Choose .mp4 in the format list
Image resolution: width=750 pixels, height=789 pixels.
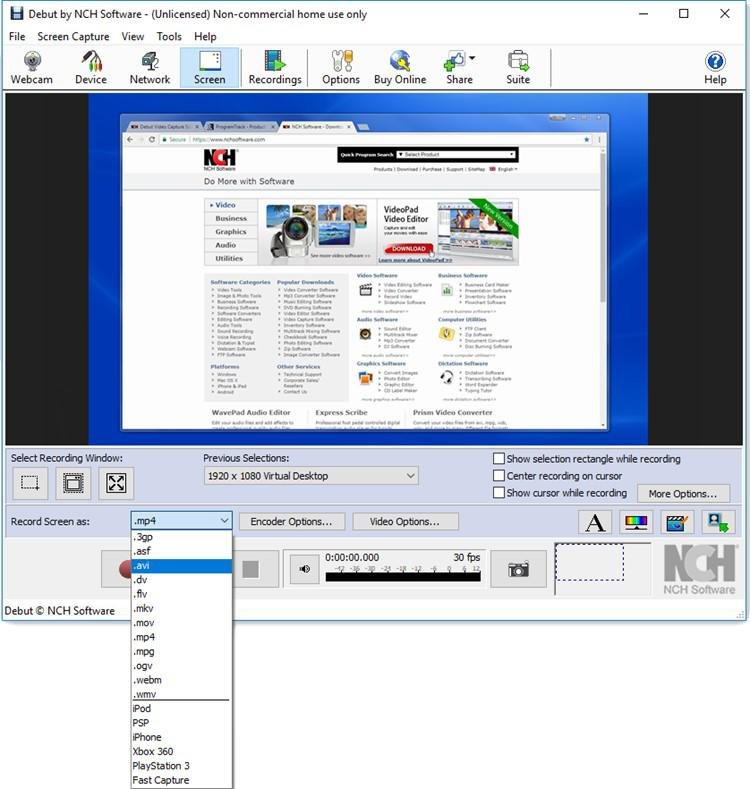tap(181, 637)
